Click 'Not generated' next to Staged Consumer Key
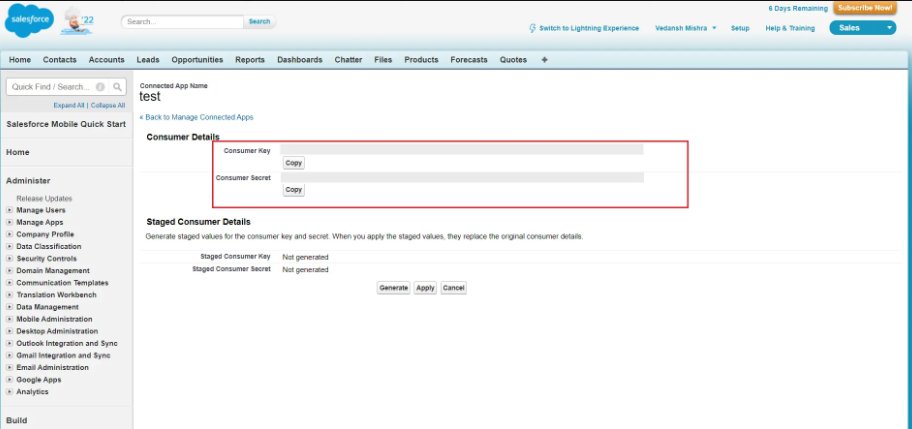Image resolution: width=912 pixels, height=429 pixels. tap(305, 257)
